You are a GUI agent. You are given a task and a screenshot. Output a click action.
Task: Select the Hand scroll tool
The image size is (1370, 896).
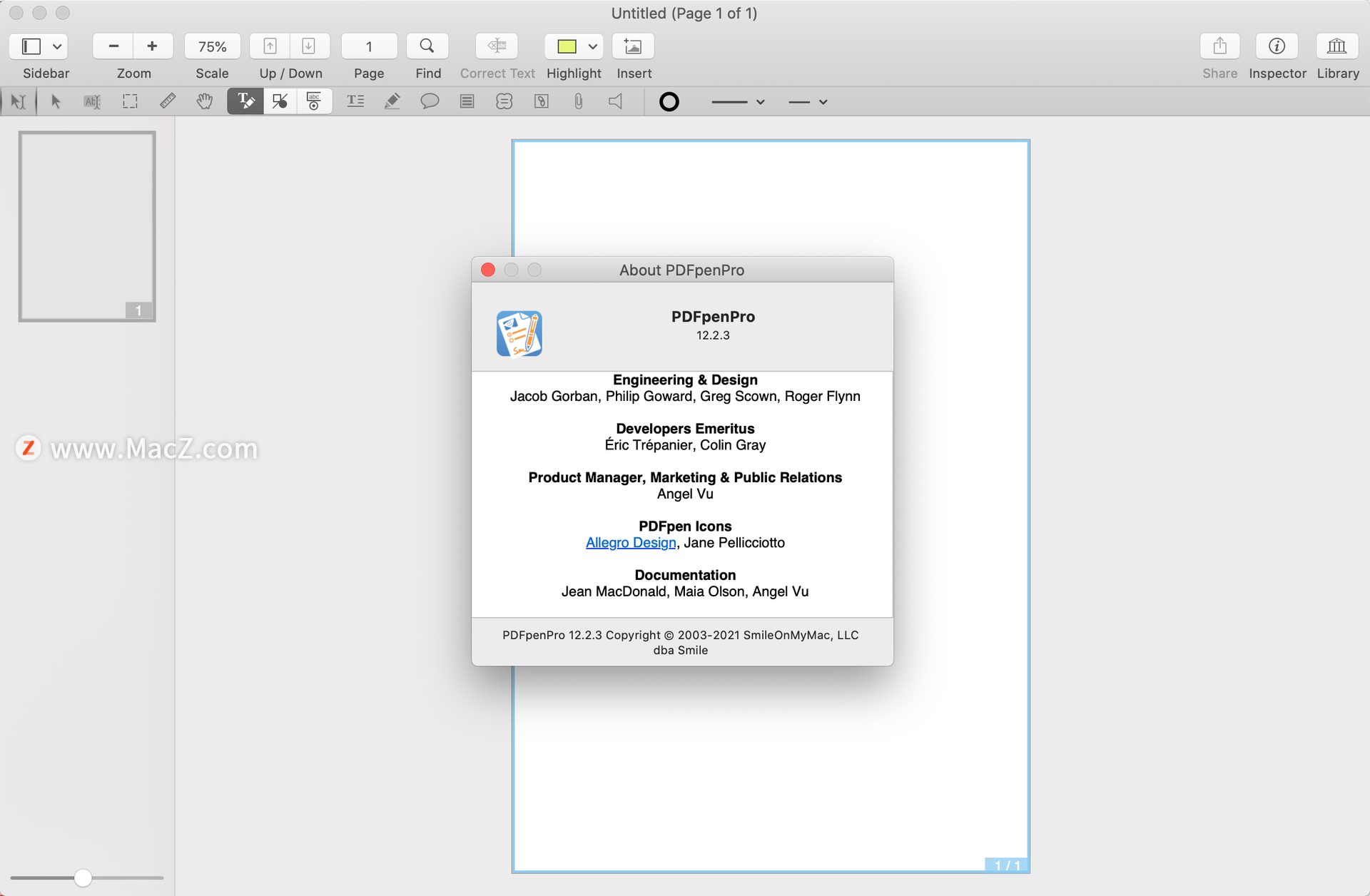click(x=205, y=101)
